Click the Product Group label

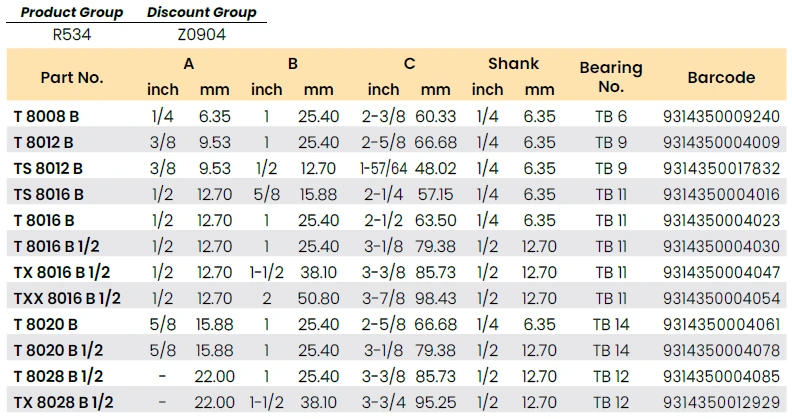tap(72, 13)
